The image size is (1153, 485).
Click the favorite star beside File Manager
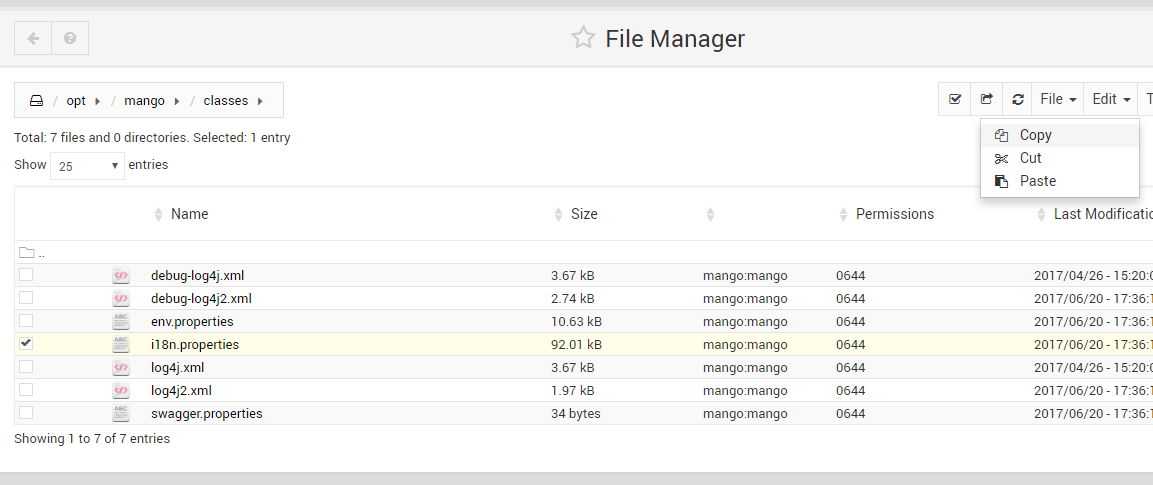[583, 38]
